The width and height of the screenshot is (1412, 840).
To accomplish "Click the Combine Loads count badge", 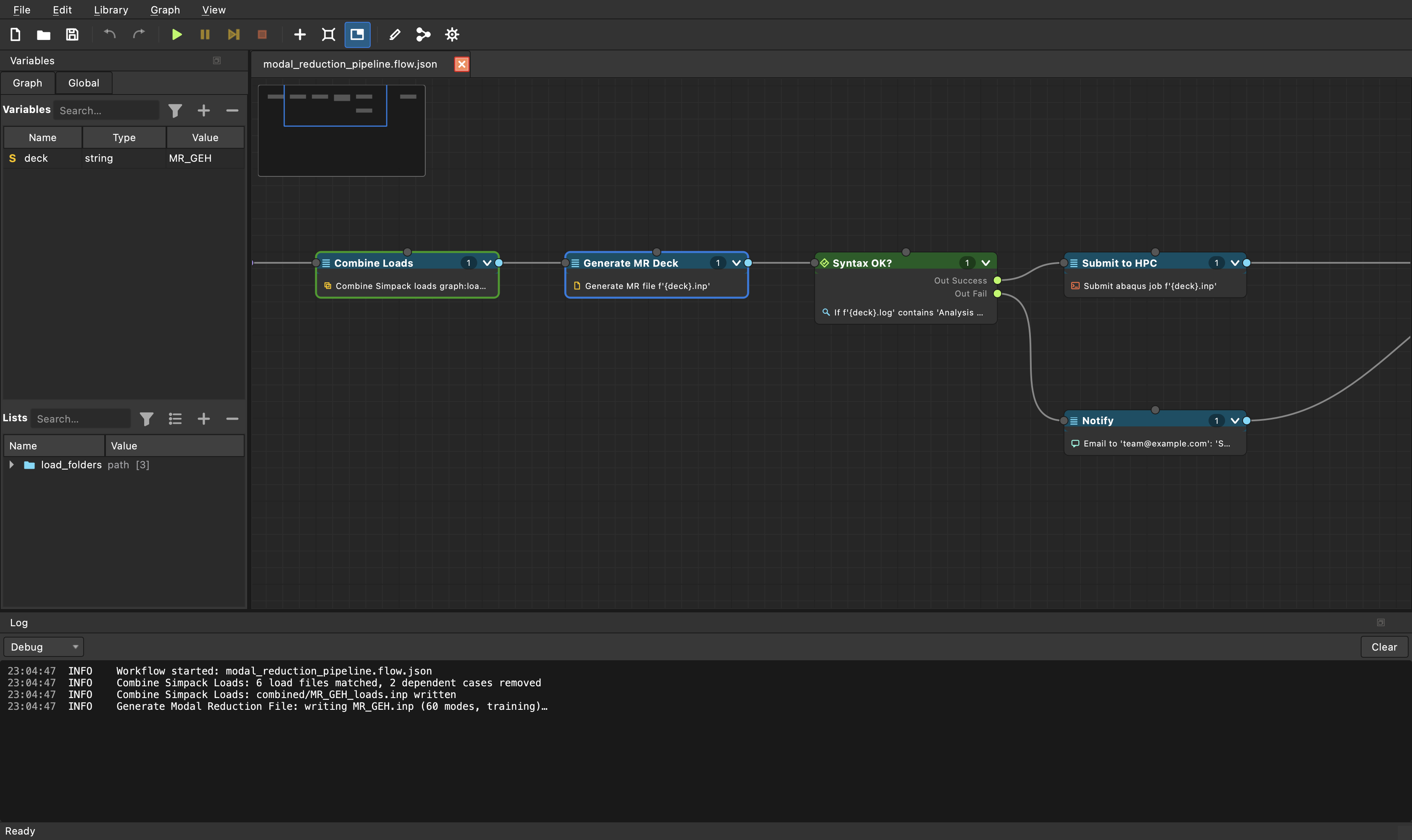I will click(x=469, y=263).
